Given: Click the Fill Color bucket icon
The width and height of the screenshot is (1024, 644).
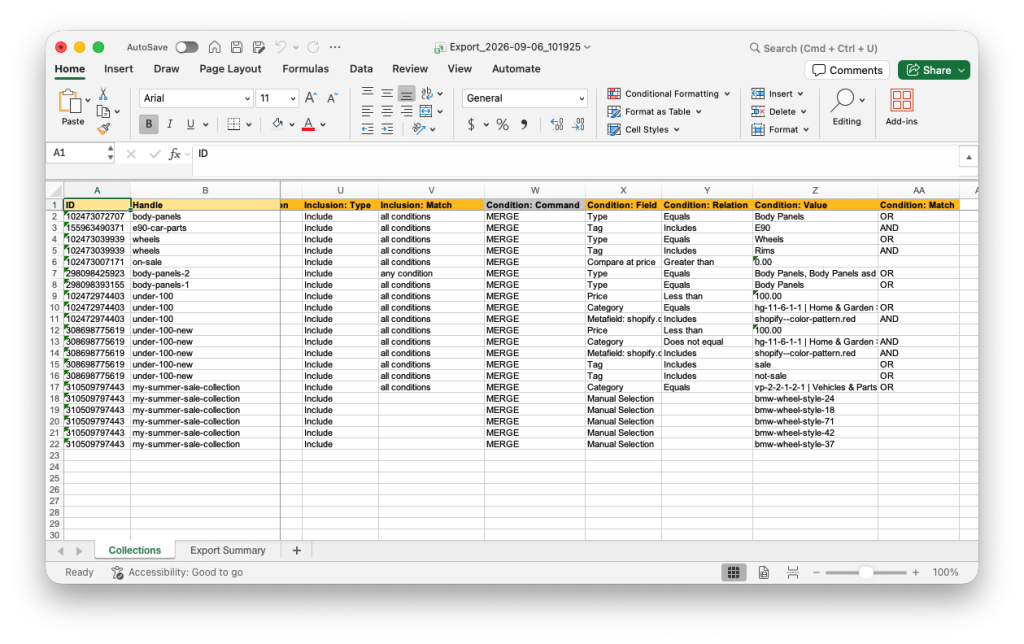Looking at the screenshot, I should tap(278, 124).
